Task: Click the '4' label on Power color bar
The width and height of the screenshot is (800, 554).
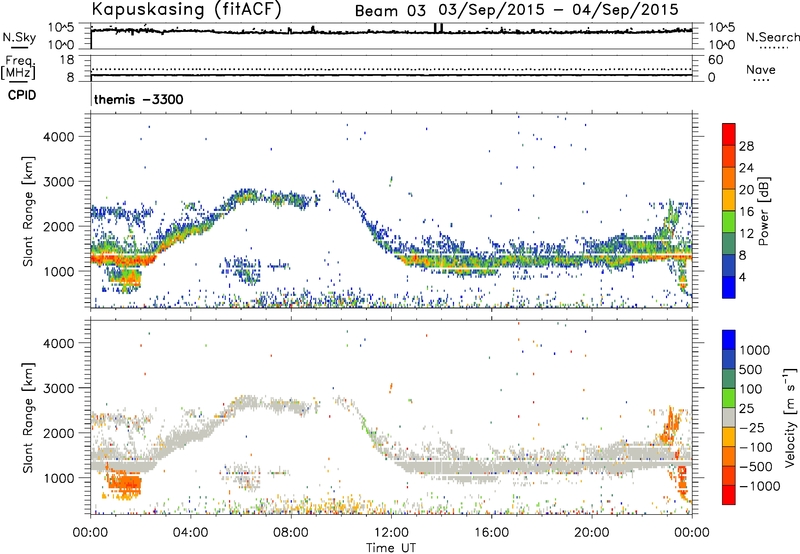Action: (x=742, y=277)
